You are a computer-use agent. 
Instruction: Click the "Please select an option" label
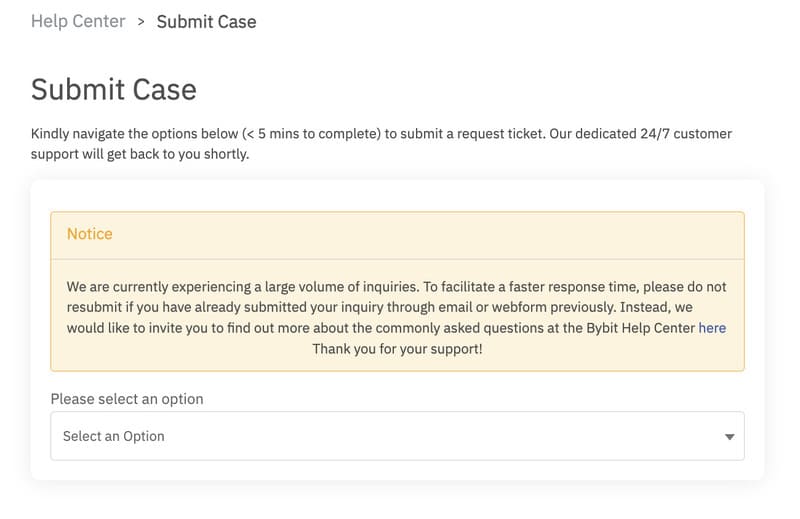click(x=127, y=399)
